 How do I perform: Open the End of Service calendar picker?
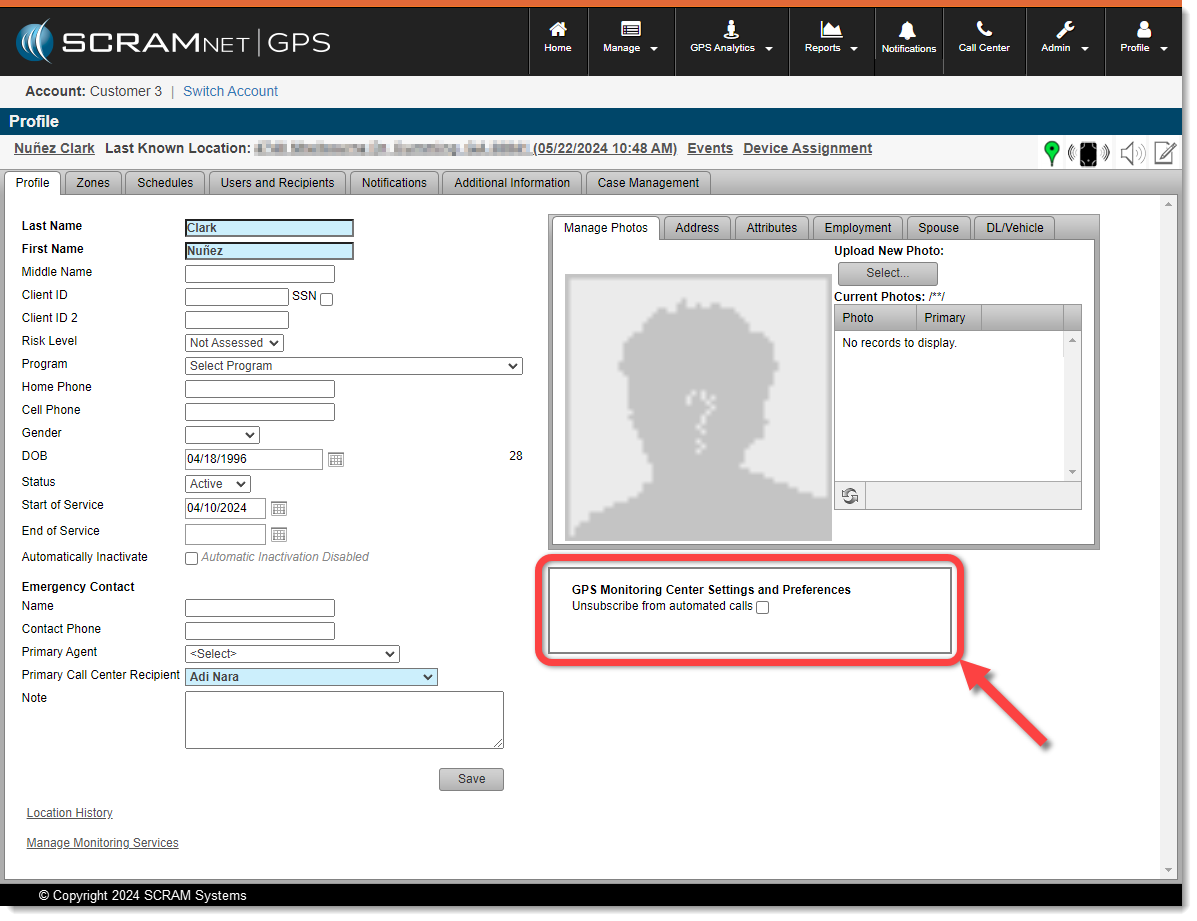point(279,535)
